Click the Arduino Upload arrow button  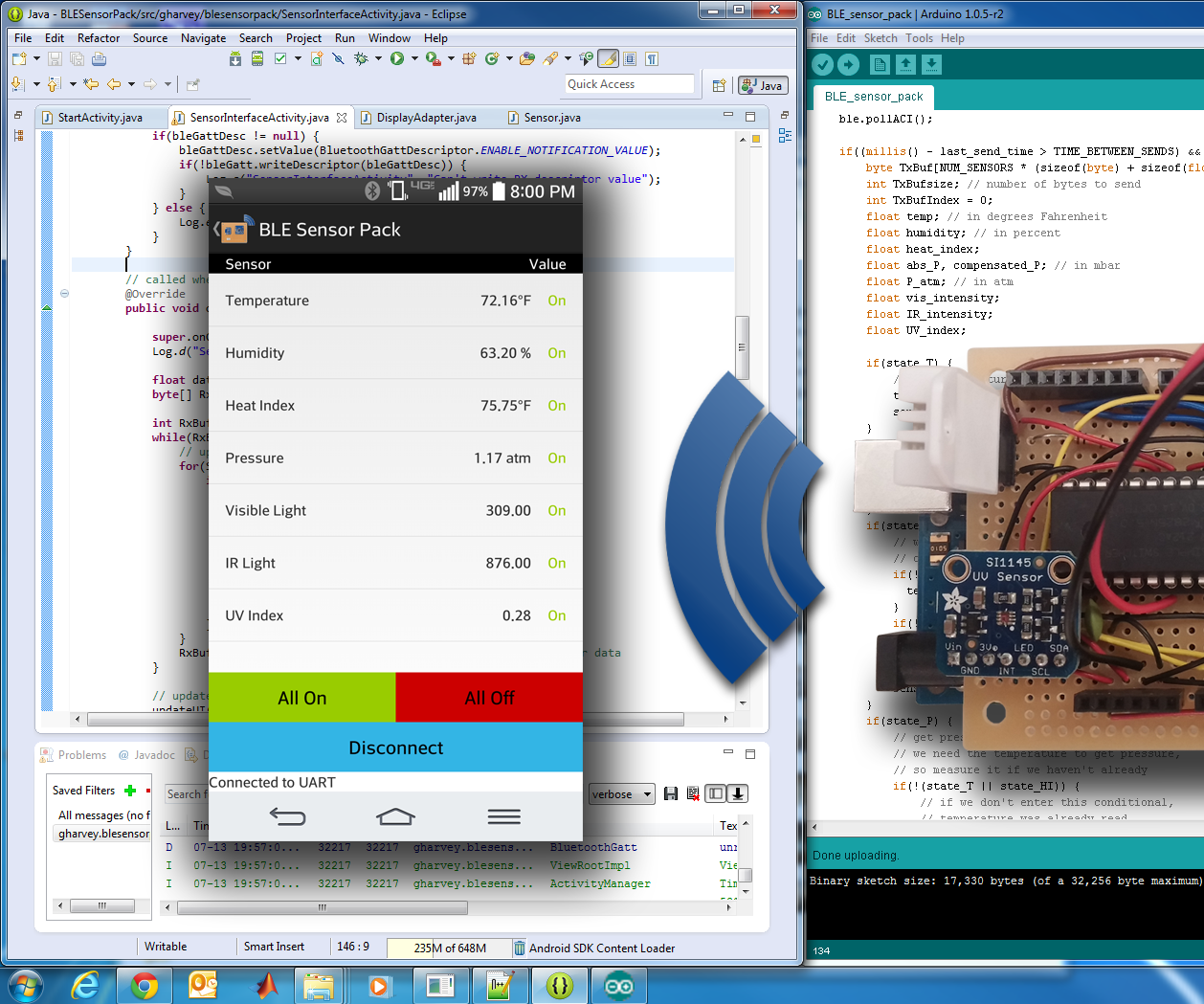tap(849, 64)
